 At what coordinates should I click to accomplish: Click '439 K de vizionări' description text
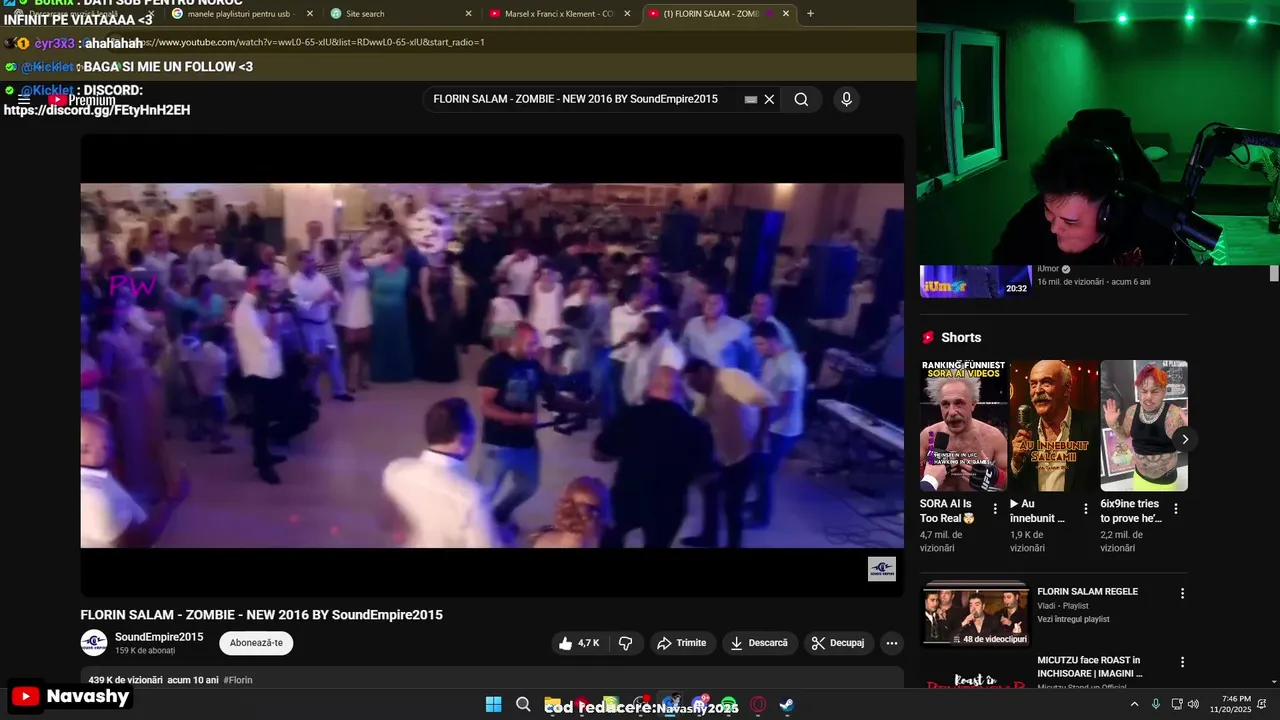125,680
